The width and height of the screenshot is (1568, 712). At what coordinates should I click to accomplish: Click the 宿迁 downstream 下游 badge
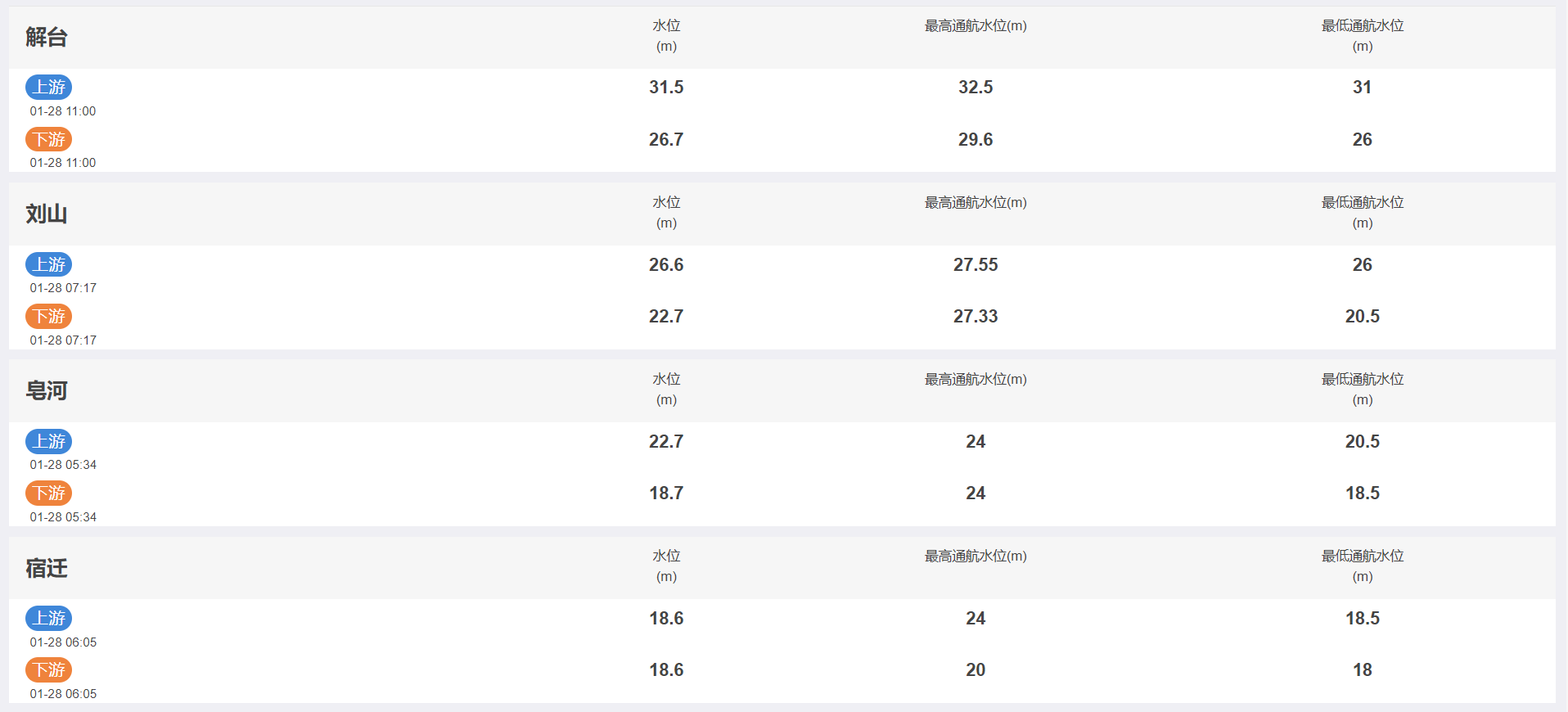pyautogui.click(x=49, y=669)
